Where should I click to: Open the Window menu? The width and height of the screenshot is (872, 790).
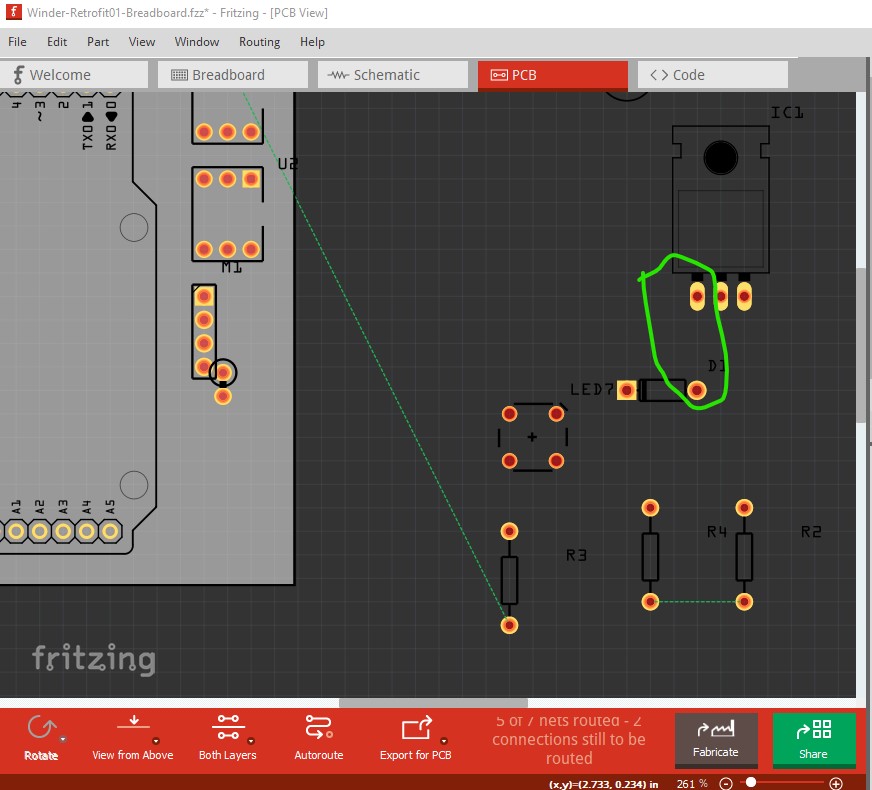[x=197, y=42]
